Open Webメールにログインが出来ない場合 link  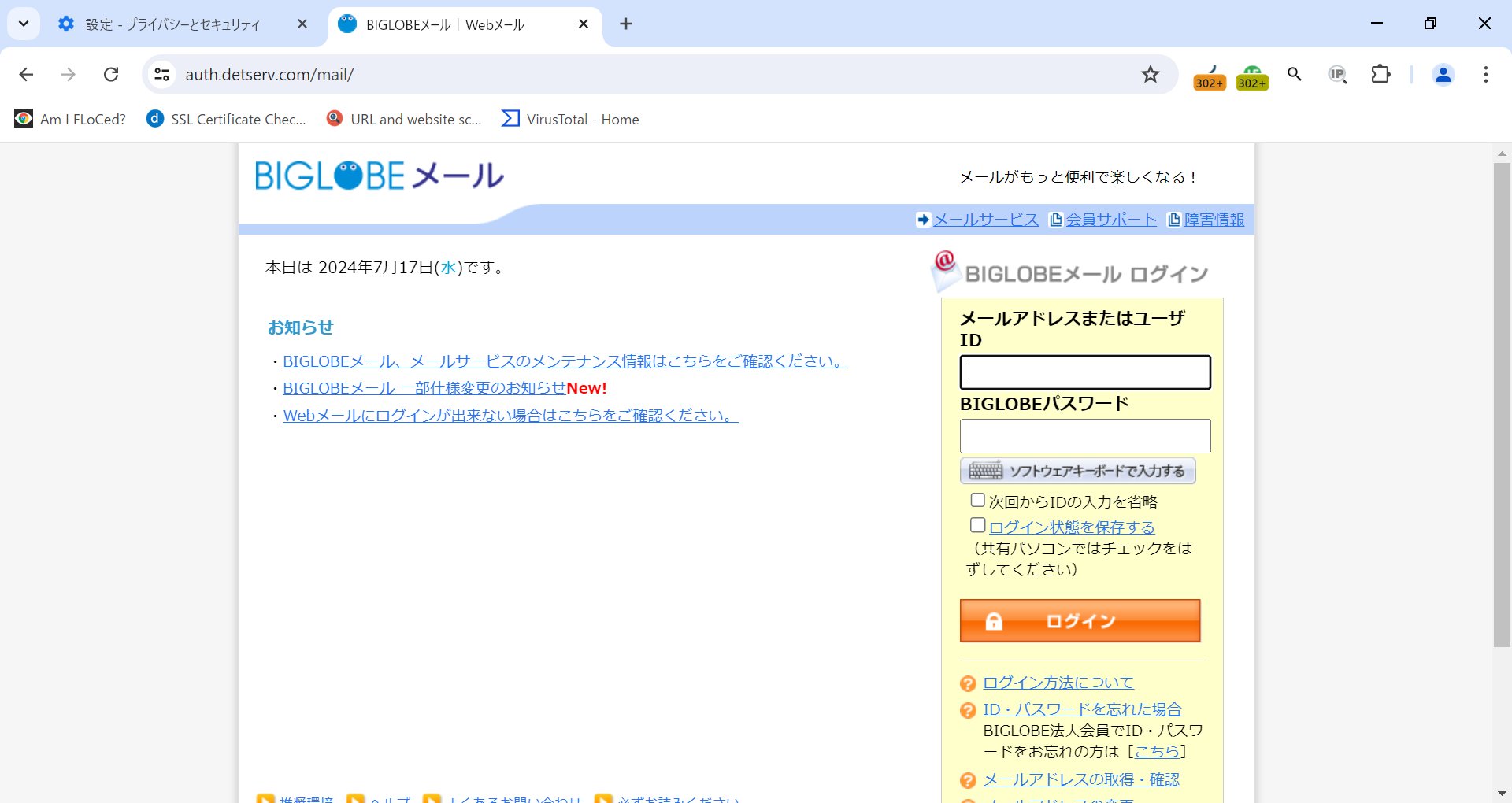pos(510,416)
